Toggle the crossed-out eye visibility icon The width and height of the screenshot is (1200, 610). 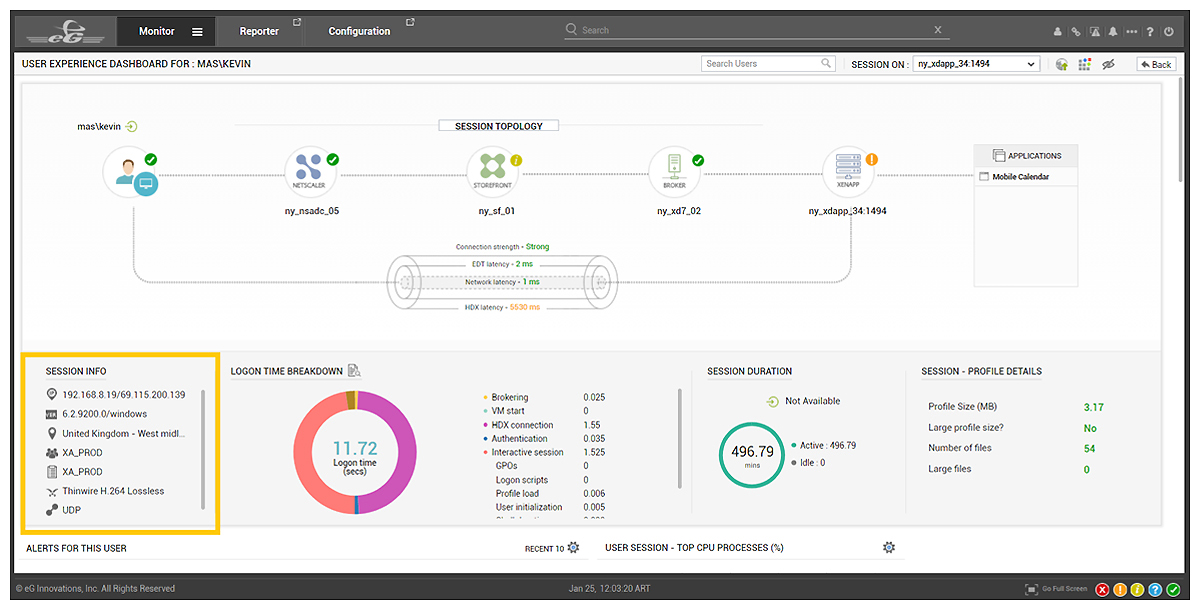coord(1108,64)
